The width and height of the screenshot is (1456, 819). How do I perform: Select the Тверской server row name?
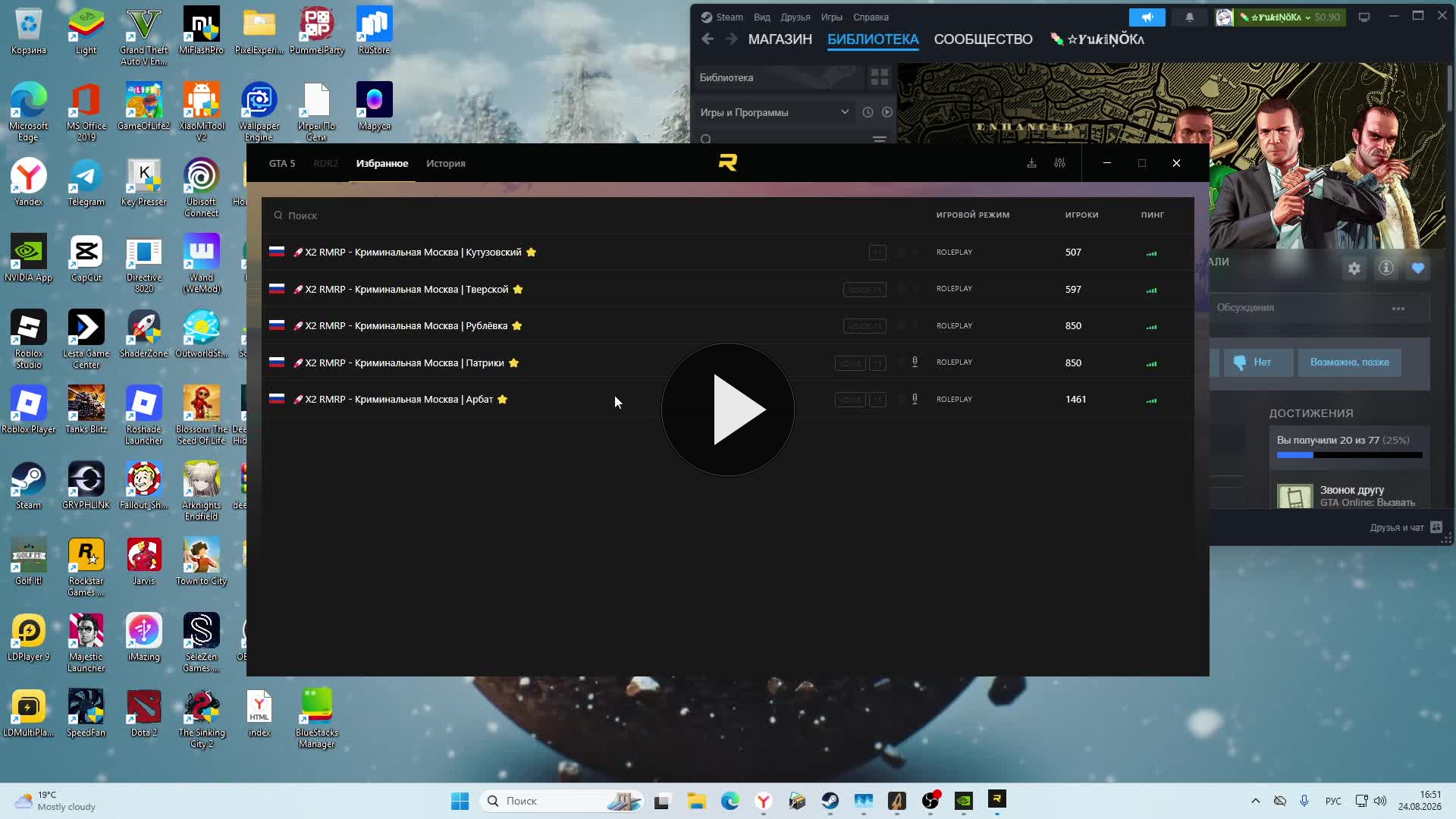coord(406,289)
